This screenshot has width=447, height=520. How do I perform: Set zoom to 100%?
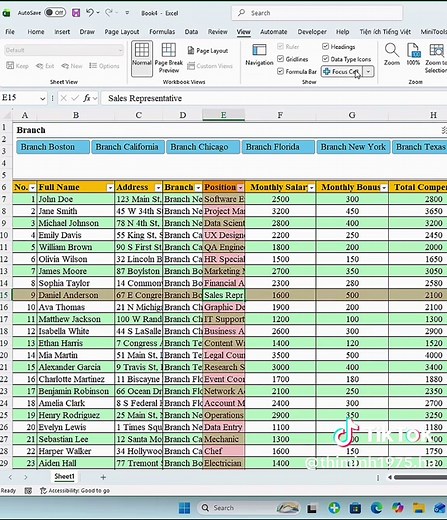(413, 54)
